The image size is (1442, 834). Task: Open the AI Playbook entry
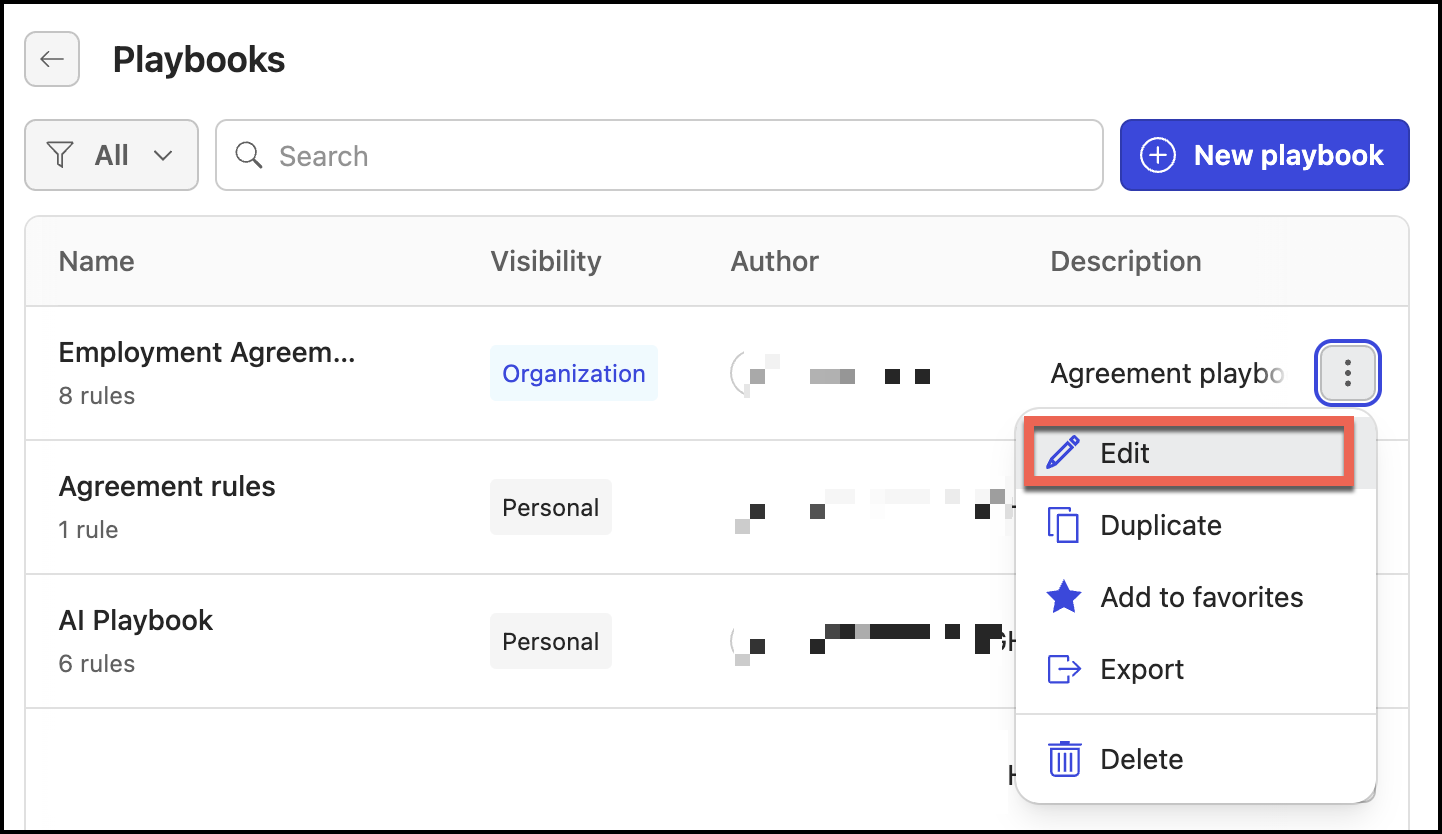[x=520, y=641]
